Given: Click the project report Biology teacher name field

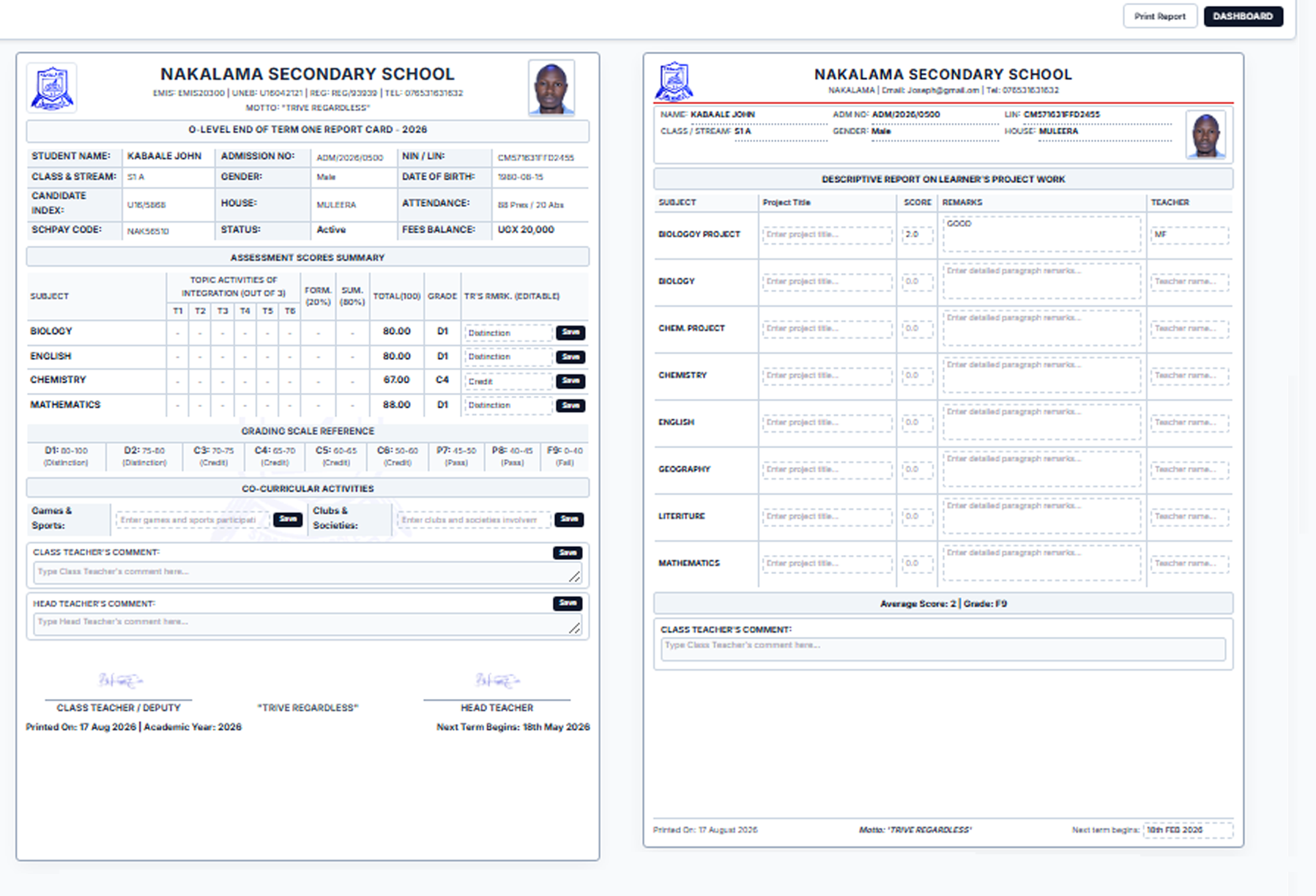Looking at the screenshot, I should click(x=1189, y=282).
